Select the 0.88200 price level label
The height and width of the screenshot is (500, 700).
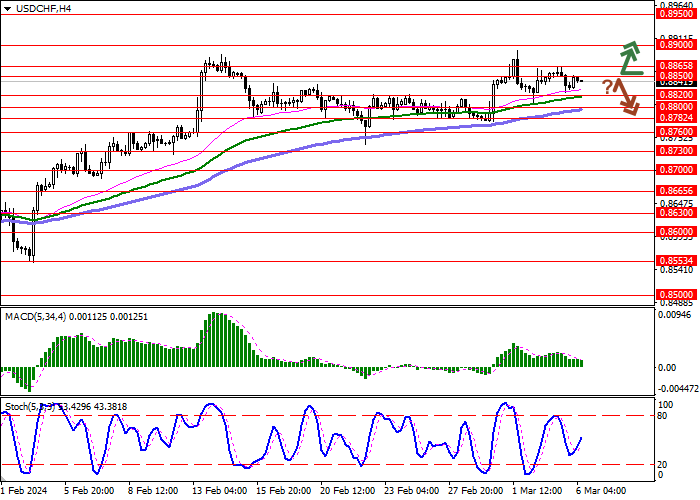(x=676, y=95)
